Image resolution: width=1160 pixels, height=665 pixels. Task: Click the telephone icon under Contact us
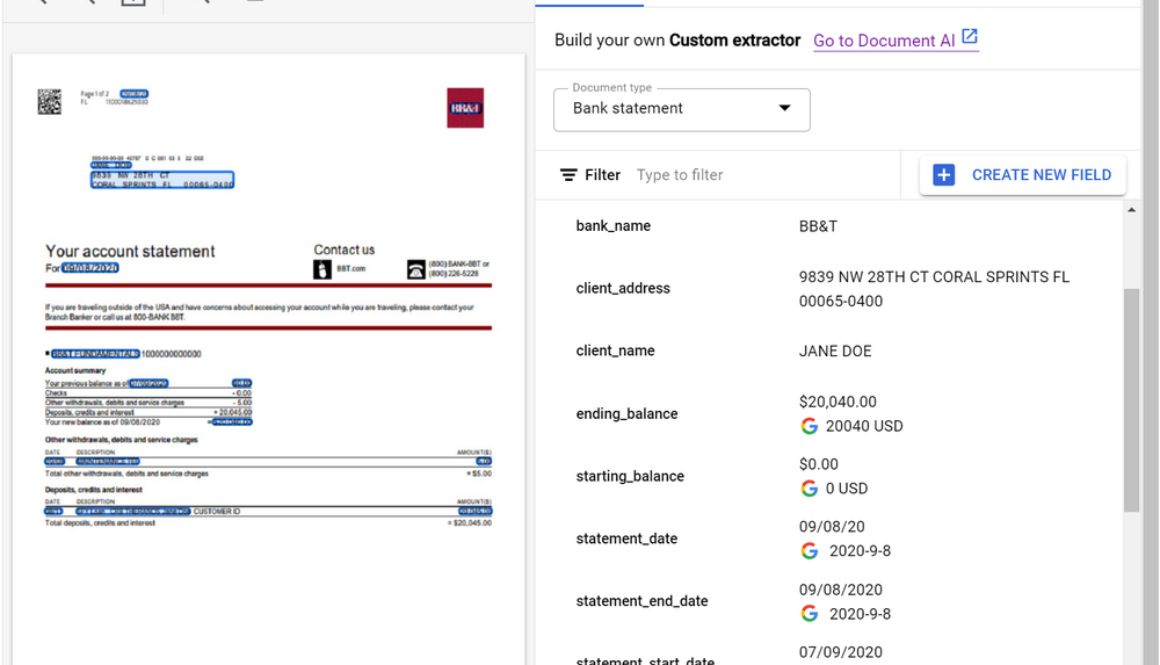(x=416, y=270)
